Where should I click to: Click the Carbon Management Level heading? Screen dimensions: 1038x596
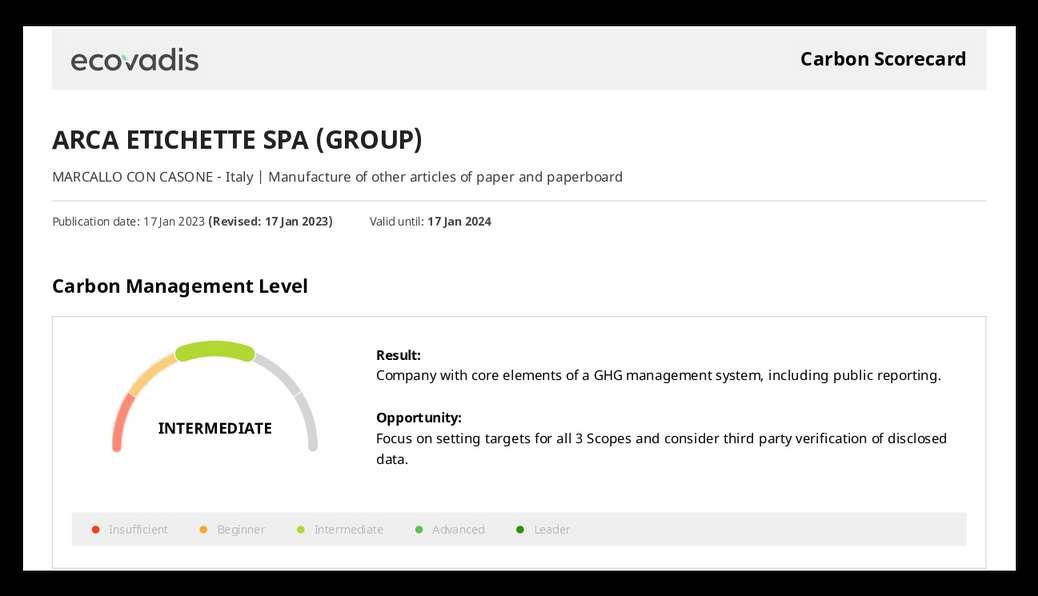click(180, 286)
